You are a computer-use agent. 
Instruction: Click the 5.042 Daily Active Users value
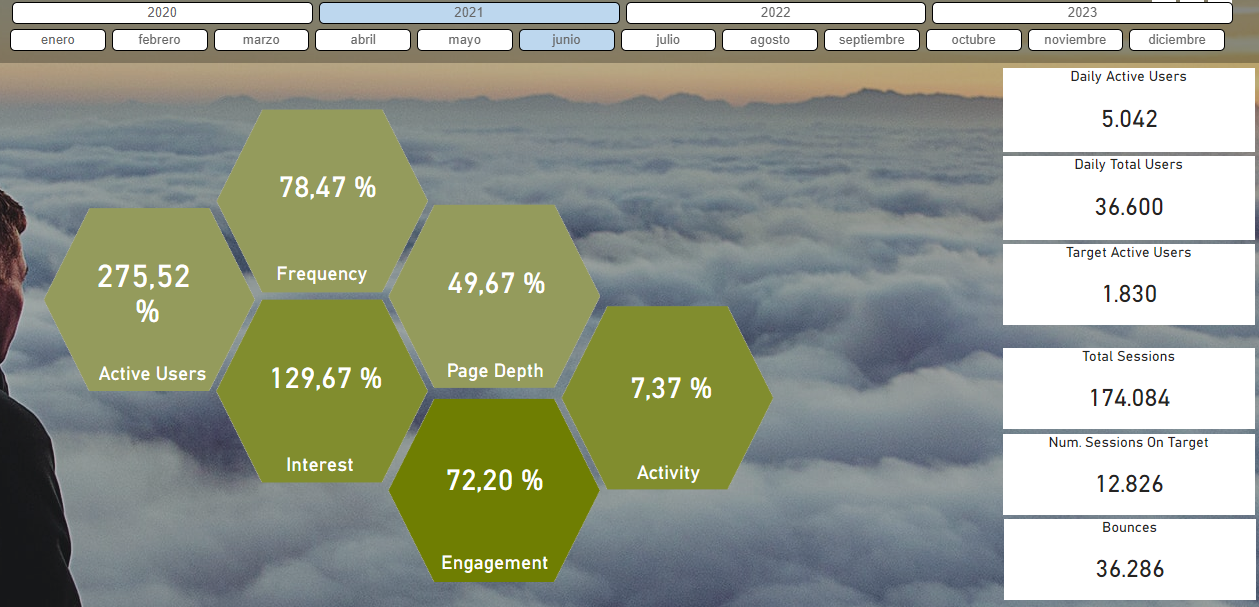coord(1129,119)
